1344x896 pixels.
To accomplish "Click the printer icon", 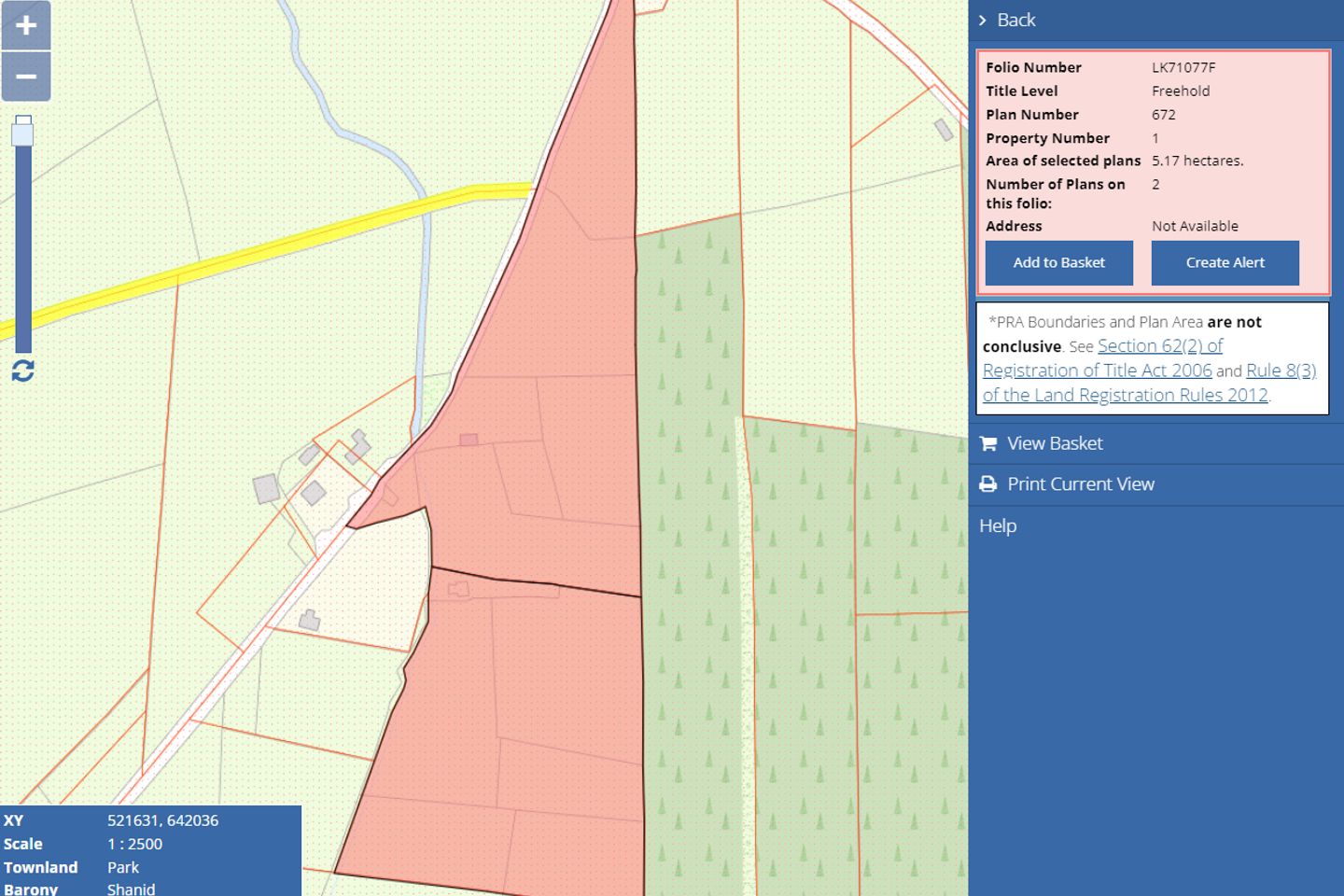I will [x=988, y=484].
